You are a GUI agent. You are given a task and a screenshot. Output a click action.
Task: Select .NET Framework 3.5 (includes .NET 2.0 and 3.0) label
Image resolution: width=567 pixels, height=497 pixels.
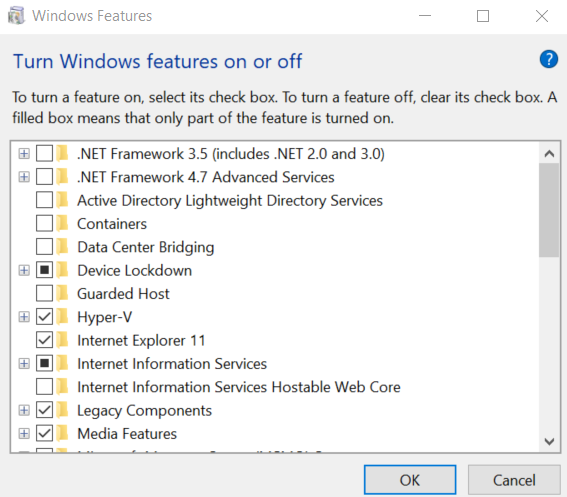[x=231, y=154]
